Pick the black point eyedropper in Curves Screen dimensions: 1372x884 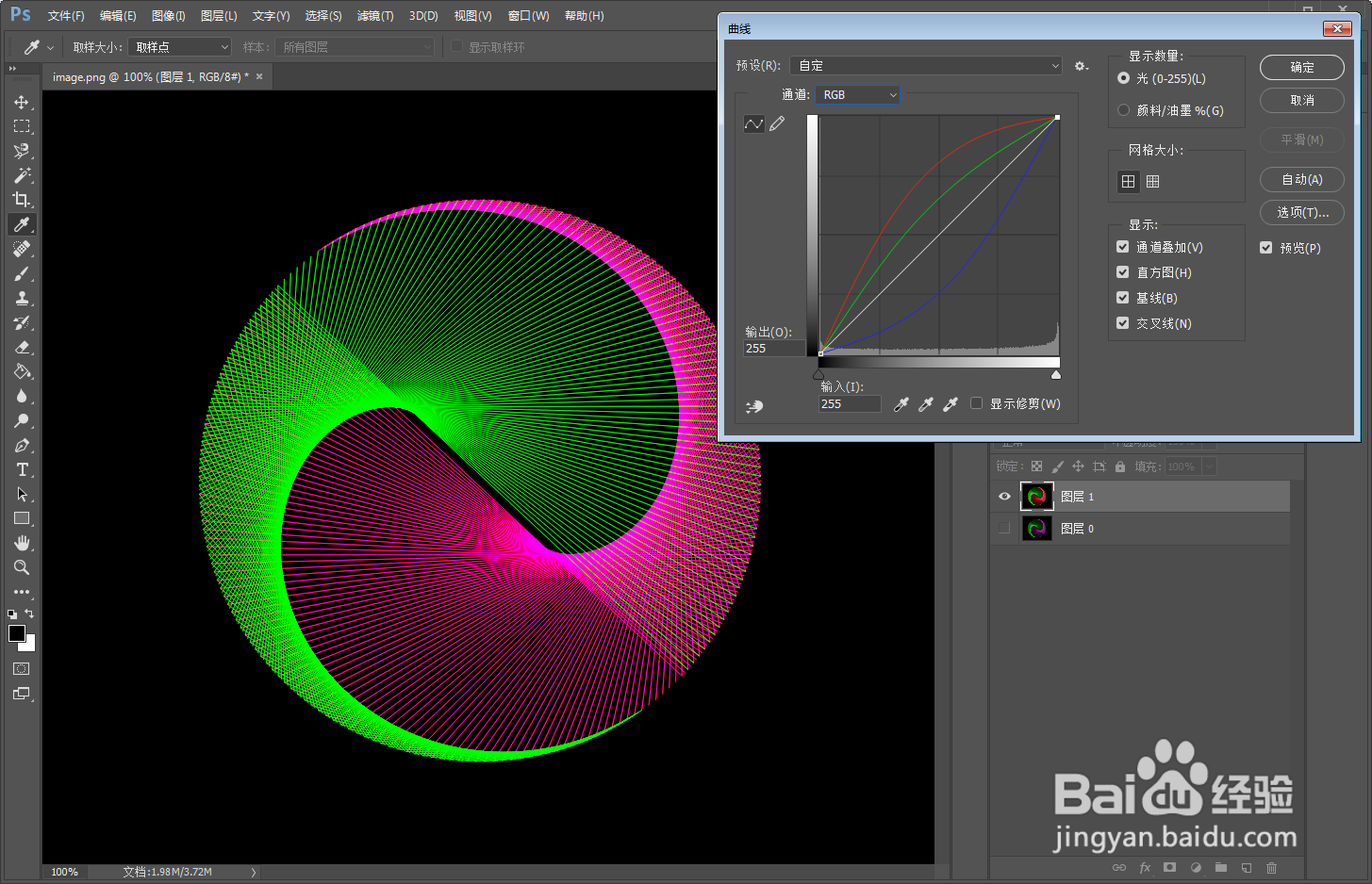pyautogui.click(x=901, y=404)
